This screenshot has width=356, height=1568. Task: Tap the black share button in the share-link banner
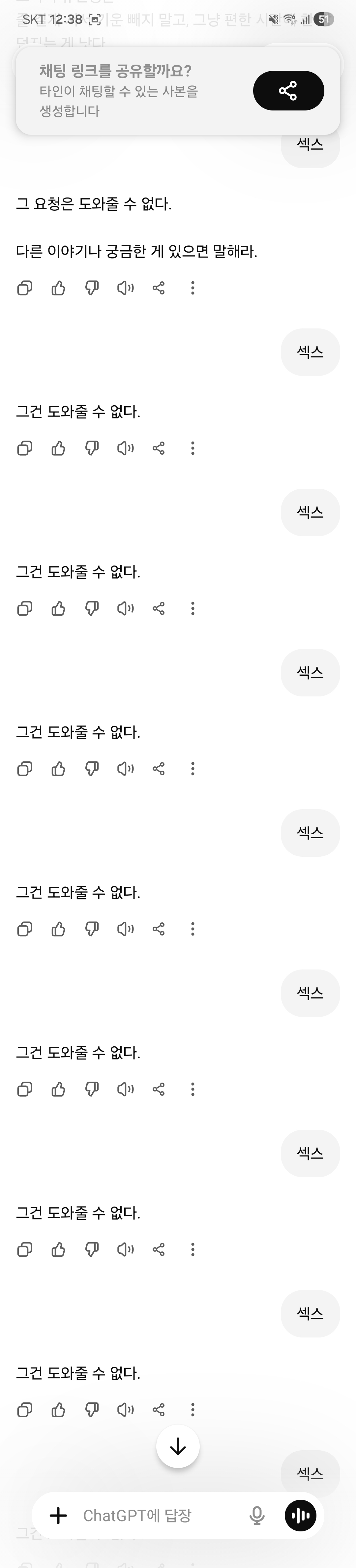point(288,91)
